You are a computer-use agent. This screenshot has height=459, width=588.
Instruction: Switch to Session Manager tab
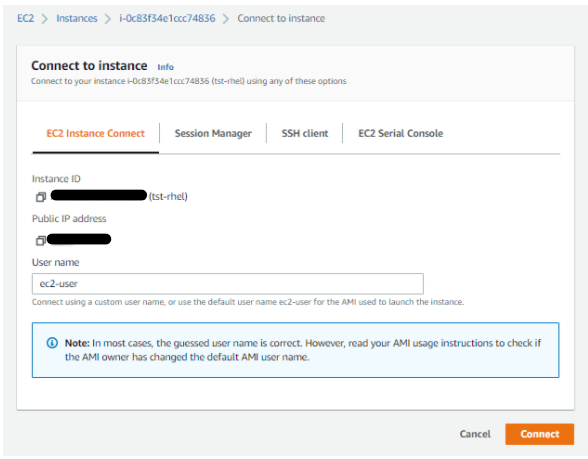tap(213, 134)
